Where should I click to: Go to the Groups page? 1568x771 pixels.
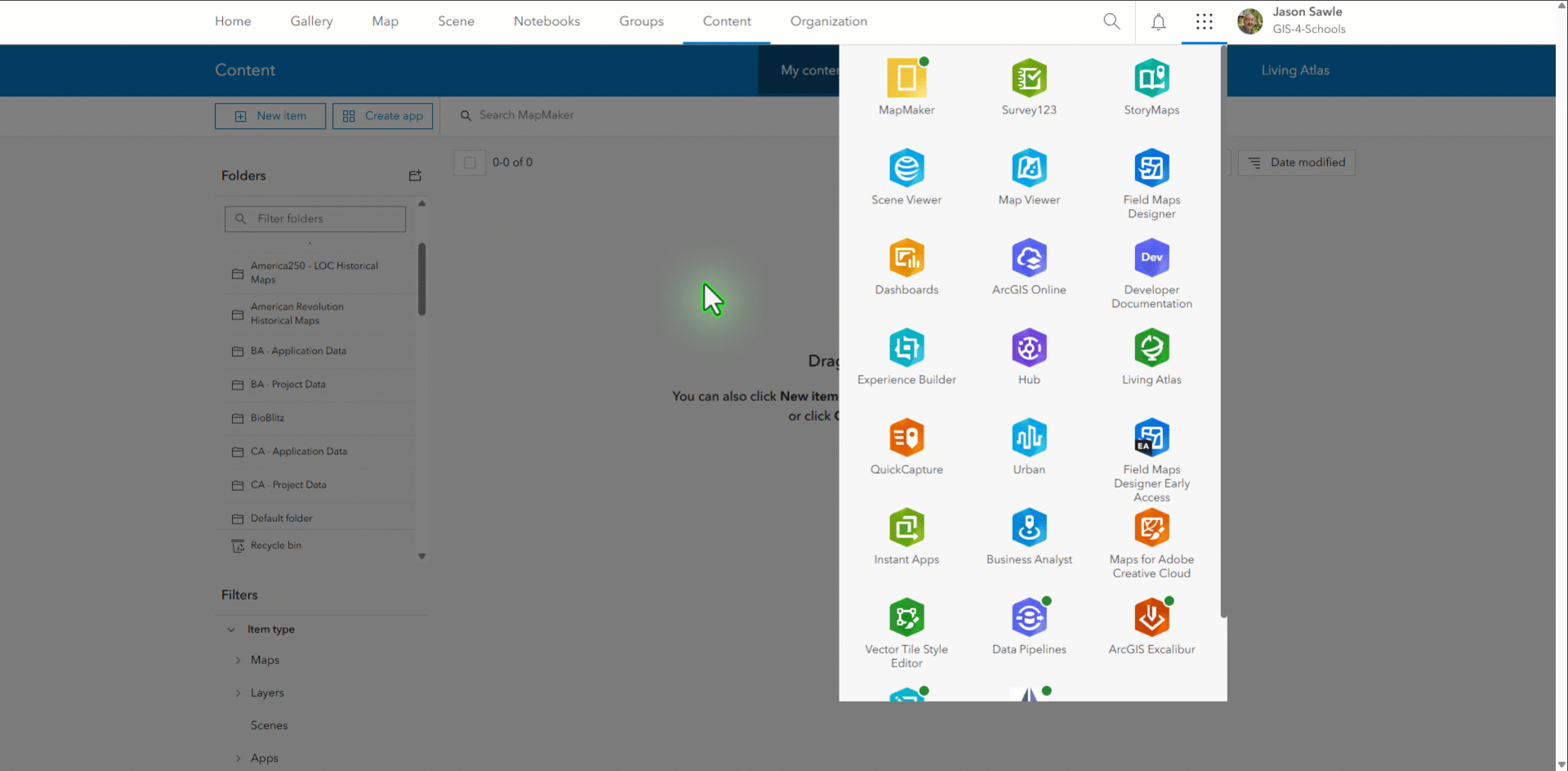click(641, 21)
